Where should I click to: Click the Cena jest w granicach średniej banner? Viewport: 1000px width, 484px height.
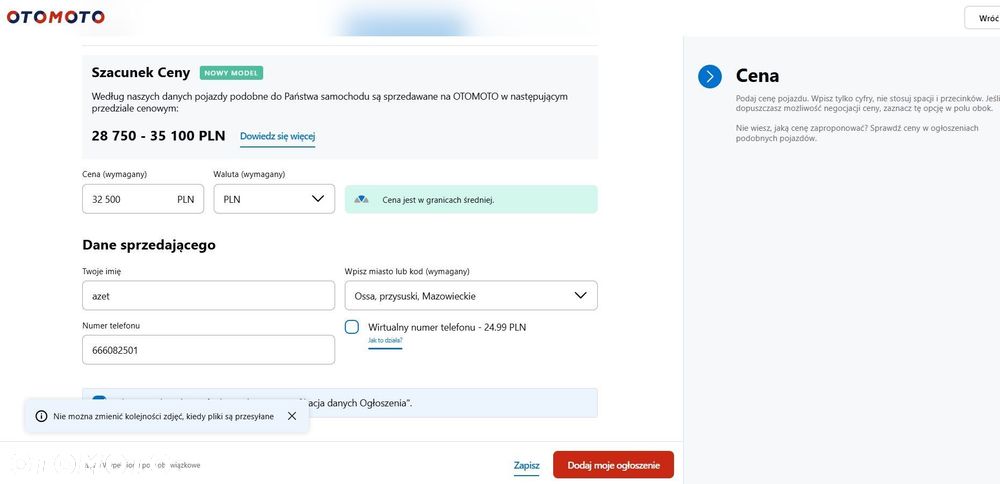click(x=471, y=200)
